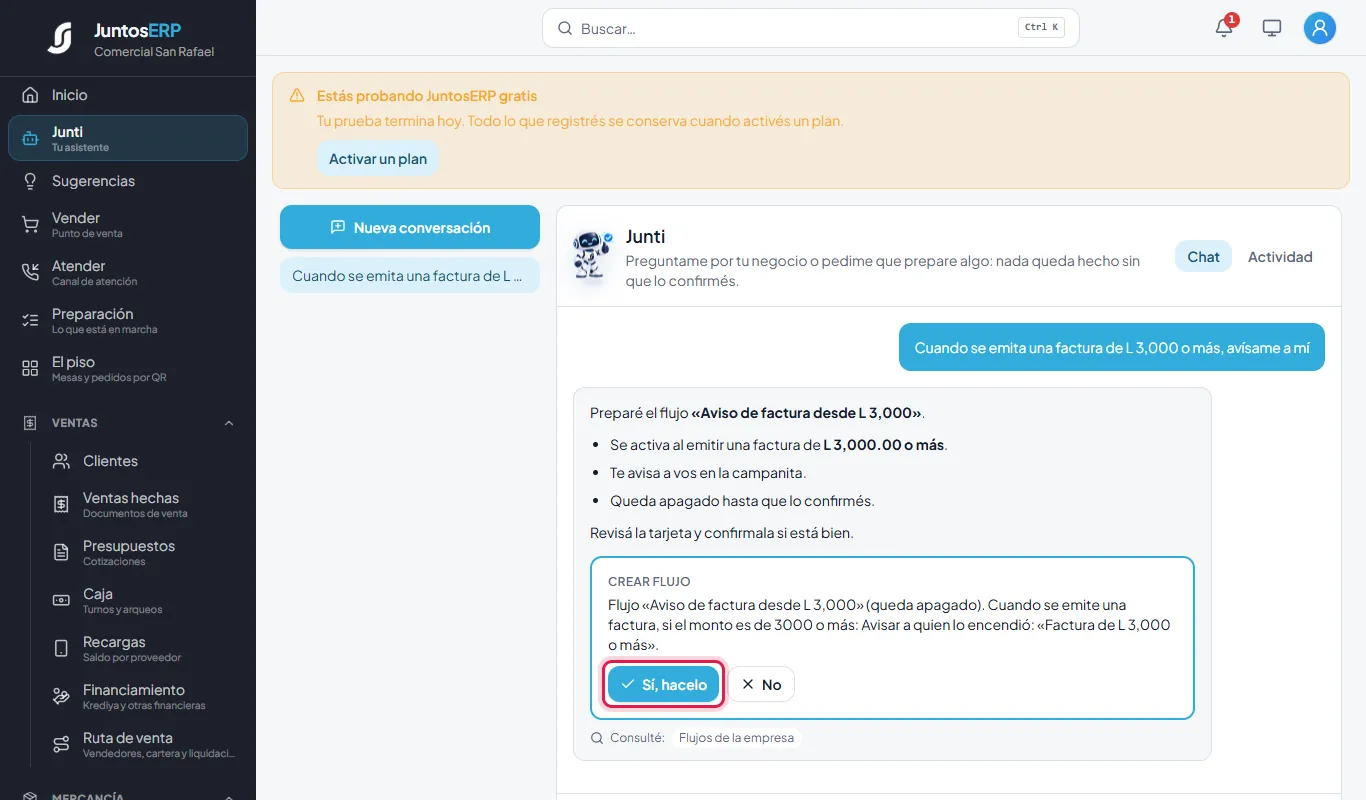Click the 'Estás probando JuntosERP gratis' heading
The image size is (1366, 800).
(427, 96)
